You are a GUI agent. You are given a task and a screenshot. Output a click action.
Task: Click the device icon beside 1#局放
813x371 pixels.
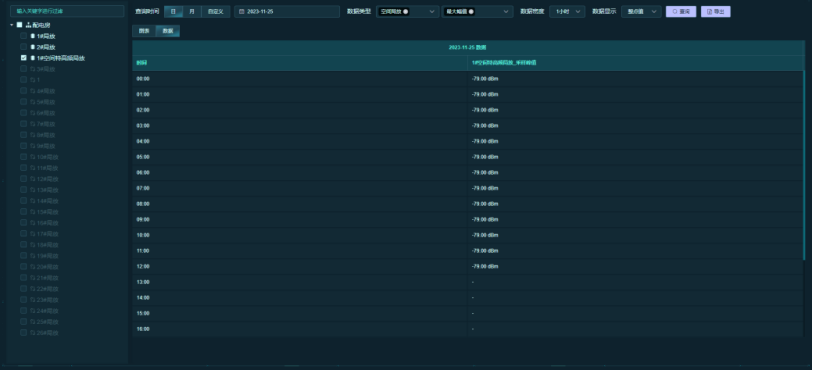(33, 36)
